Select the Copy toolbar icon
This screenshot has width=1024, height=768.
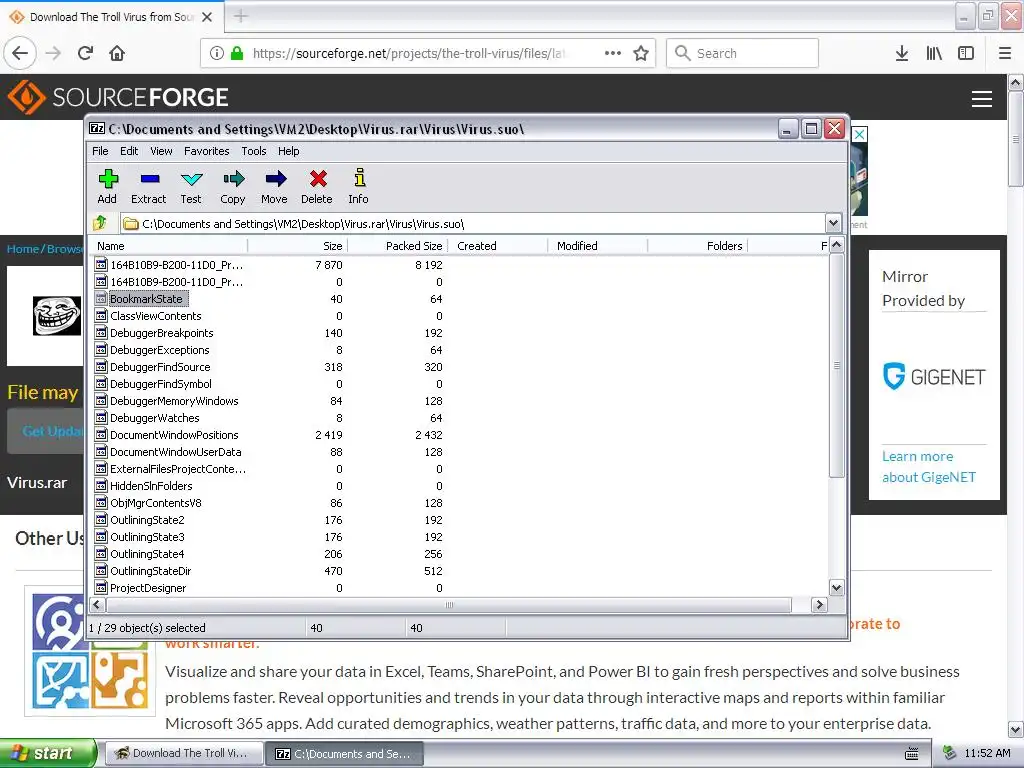click(232, 187)
